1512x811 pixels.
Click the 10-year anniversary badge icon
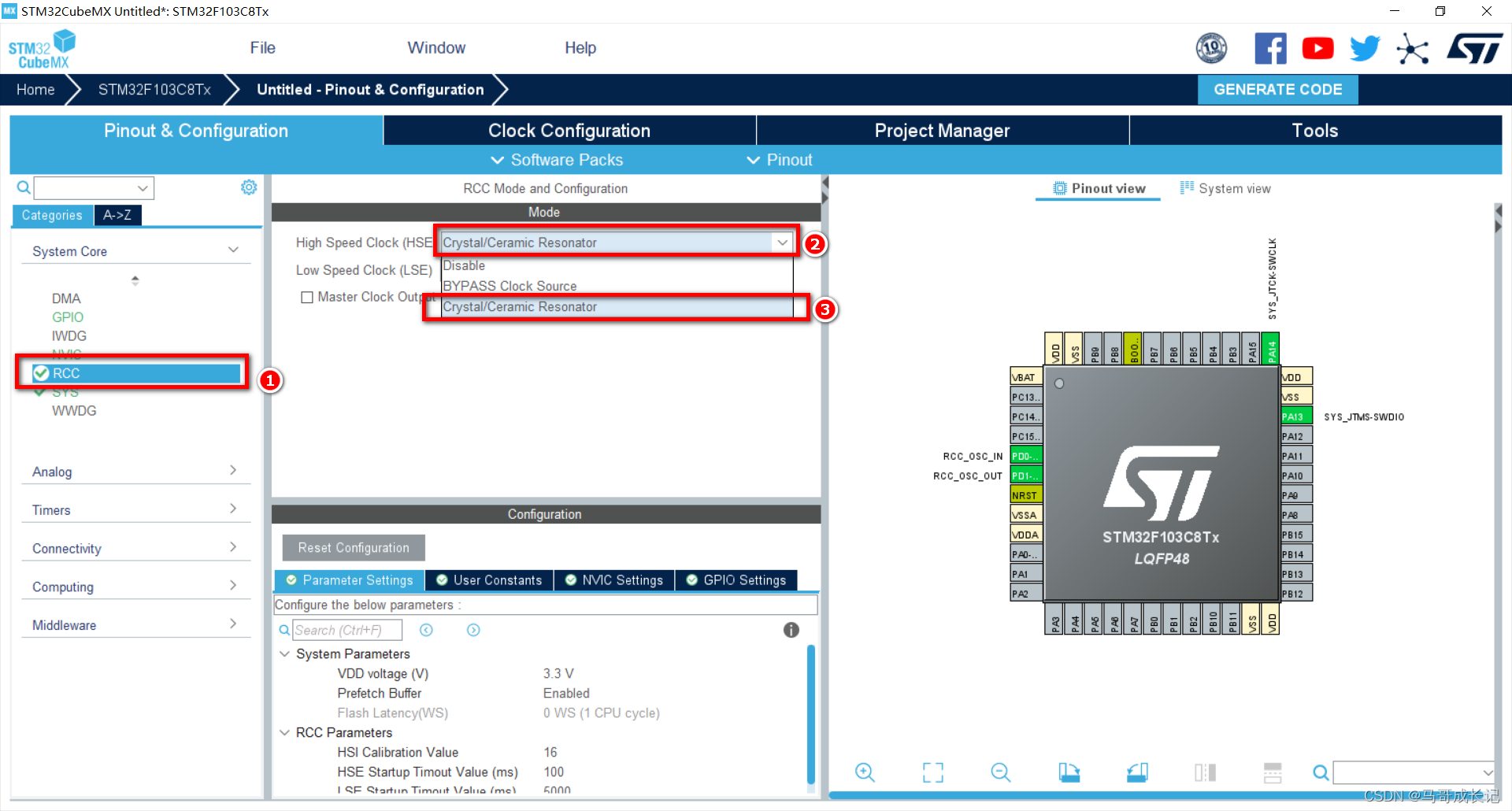tap(1211, 48)
